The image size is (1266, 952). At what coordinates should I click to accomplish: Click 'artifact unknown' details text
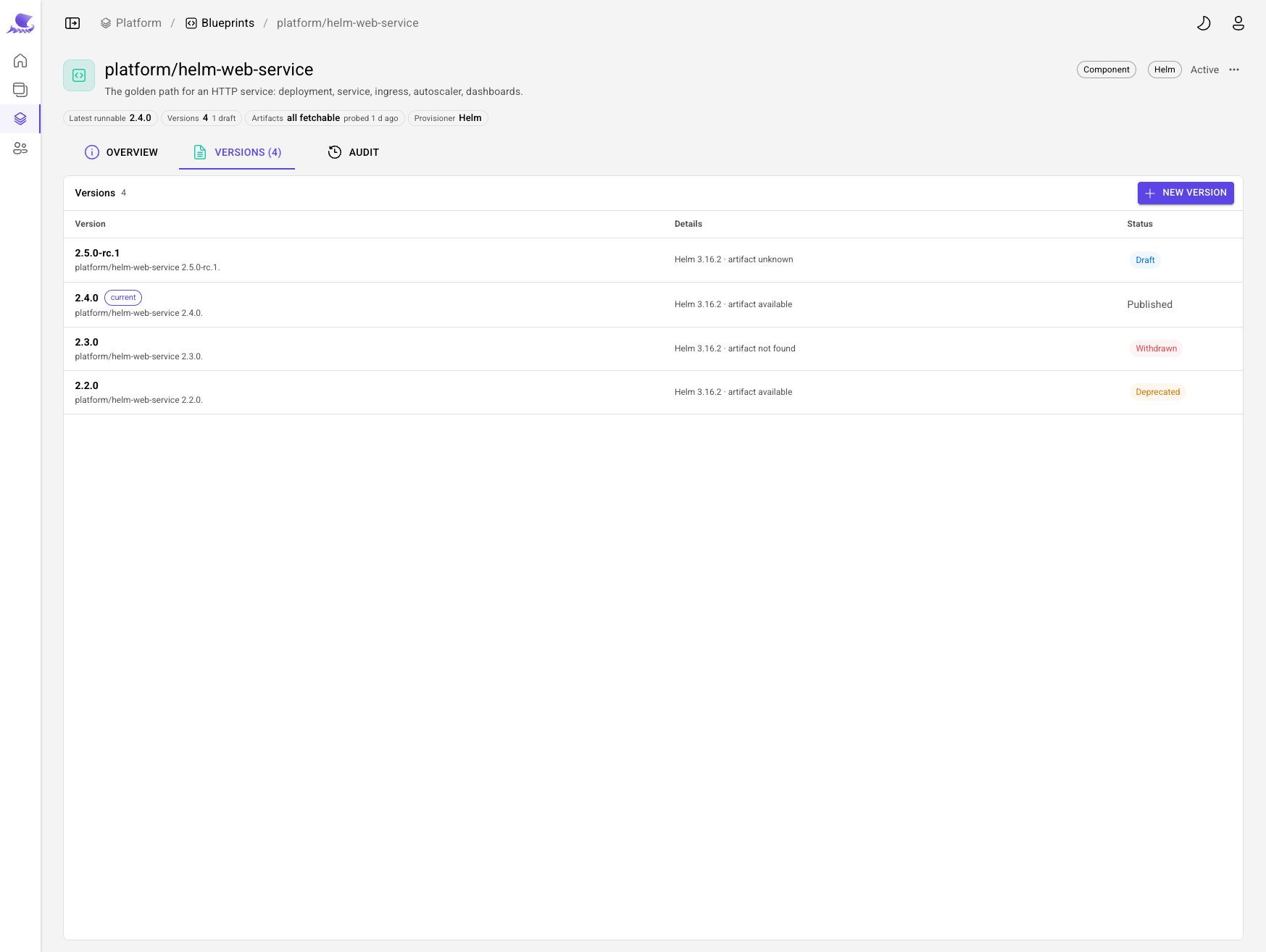[x=760, y=259]
